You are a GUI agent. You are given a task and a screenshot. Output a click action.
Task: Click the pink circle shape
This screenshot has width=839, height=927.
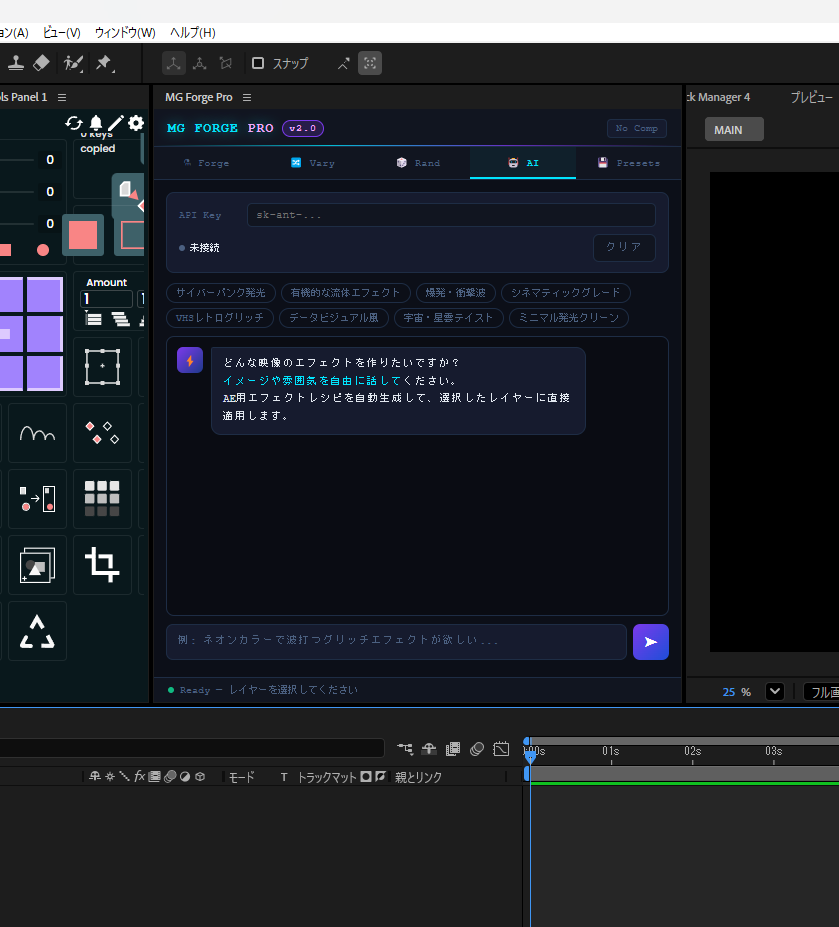coord(43,250)
